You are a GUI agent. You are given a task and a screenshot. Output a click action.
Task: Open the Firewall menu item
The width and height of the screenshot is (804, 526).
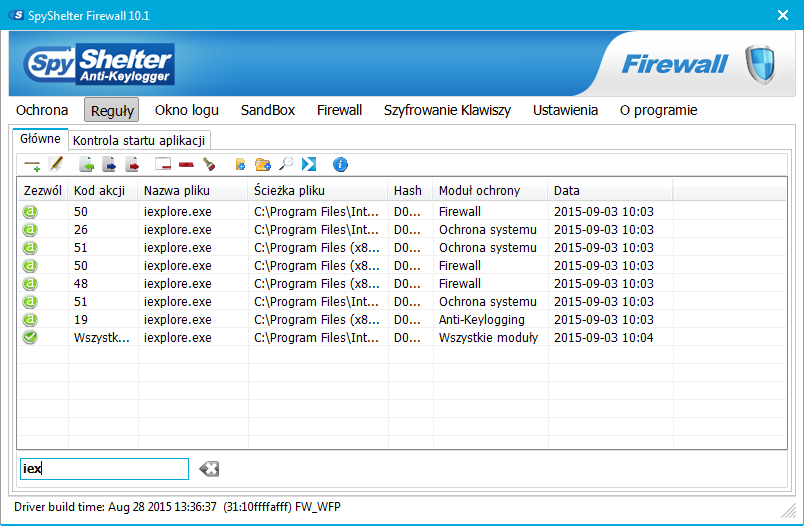coord(339,110)
